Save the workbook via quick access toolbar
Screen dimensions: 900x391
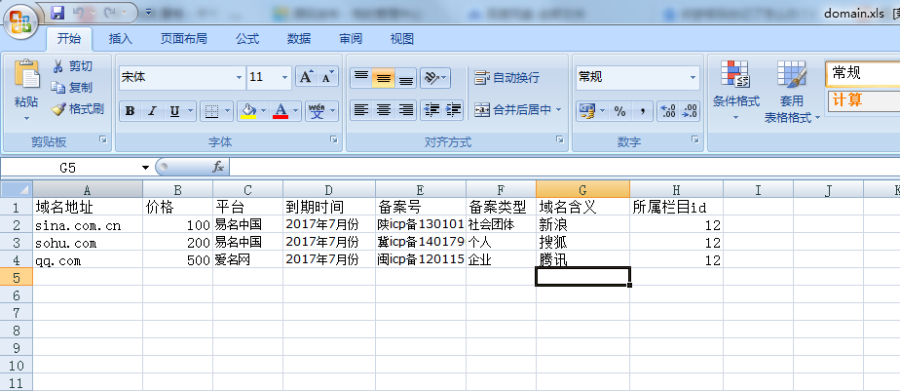click(x=57, y=12)
